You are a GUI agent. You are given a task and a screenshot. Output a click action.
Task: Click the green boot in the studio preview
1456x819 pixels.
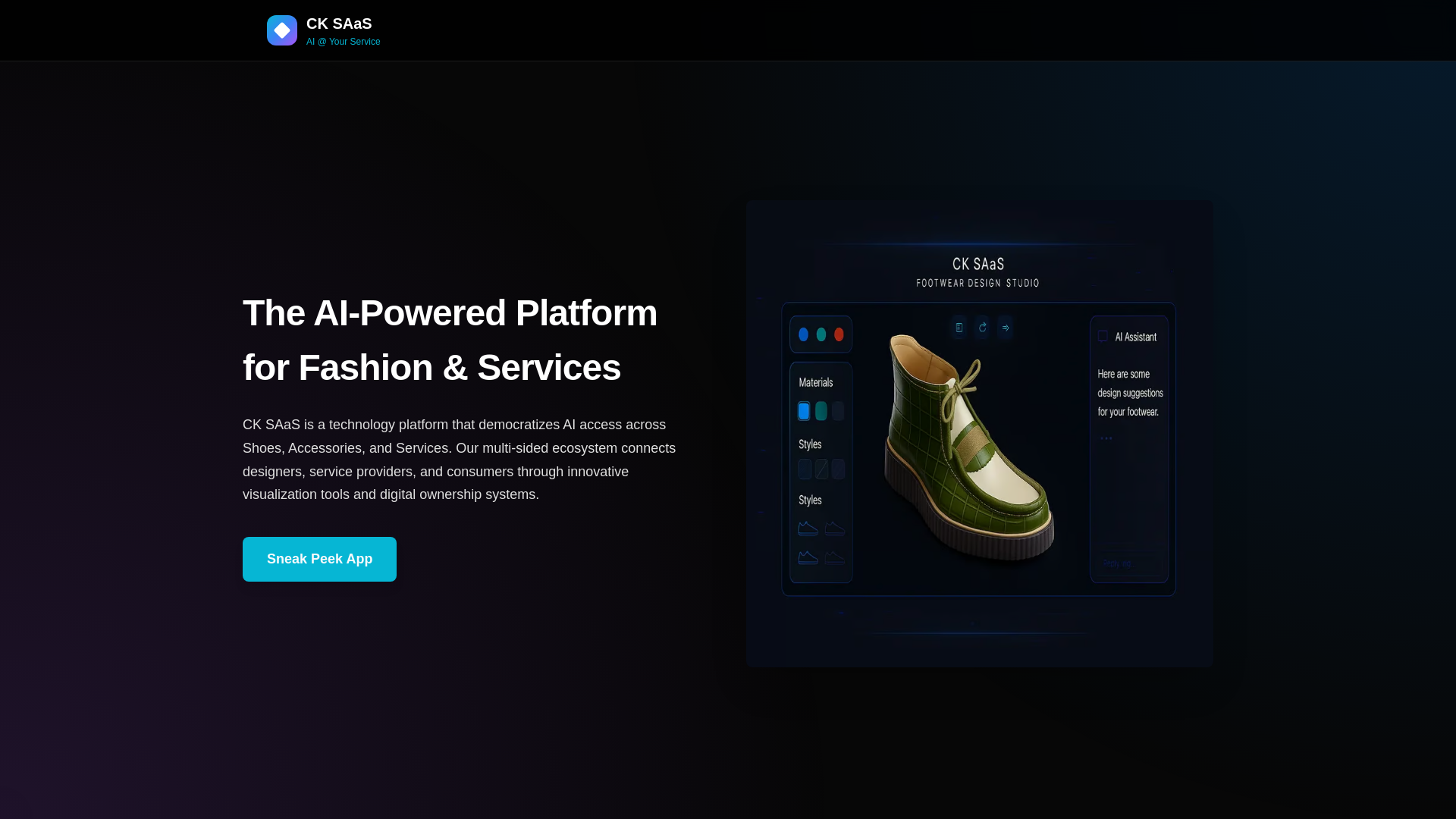(x=969, y=447)
